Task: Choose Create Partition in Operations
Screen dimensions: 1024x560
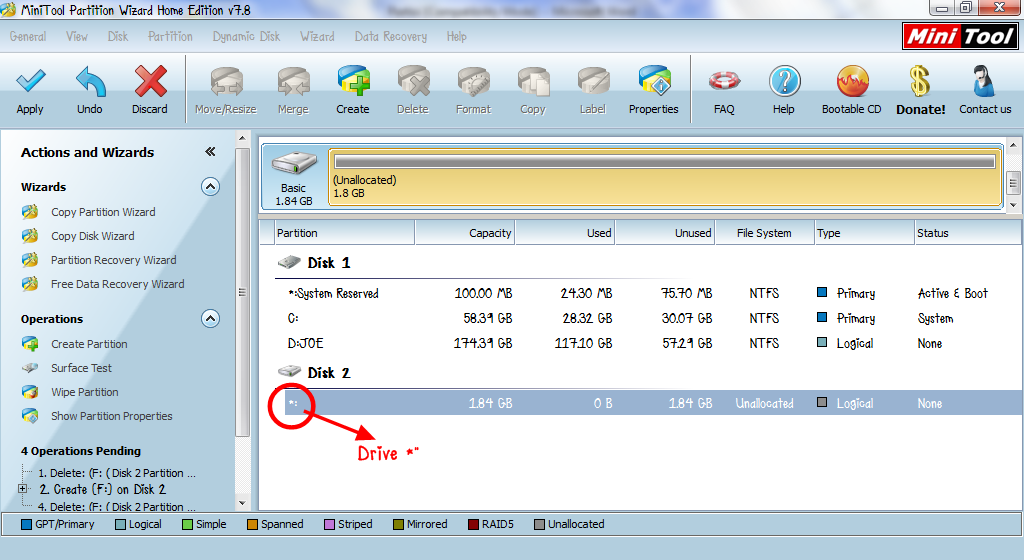Action: [x=89, y=344]
